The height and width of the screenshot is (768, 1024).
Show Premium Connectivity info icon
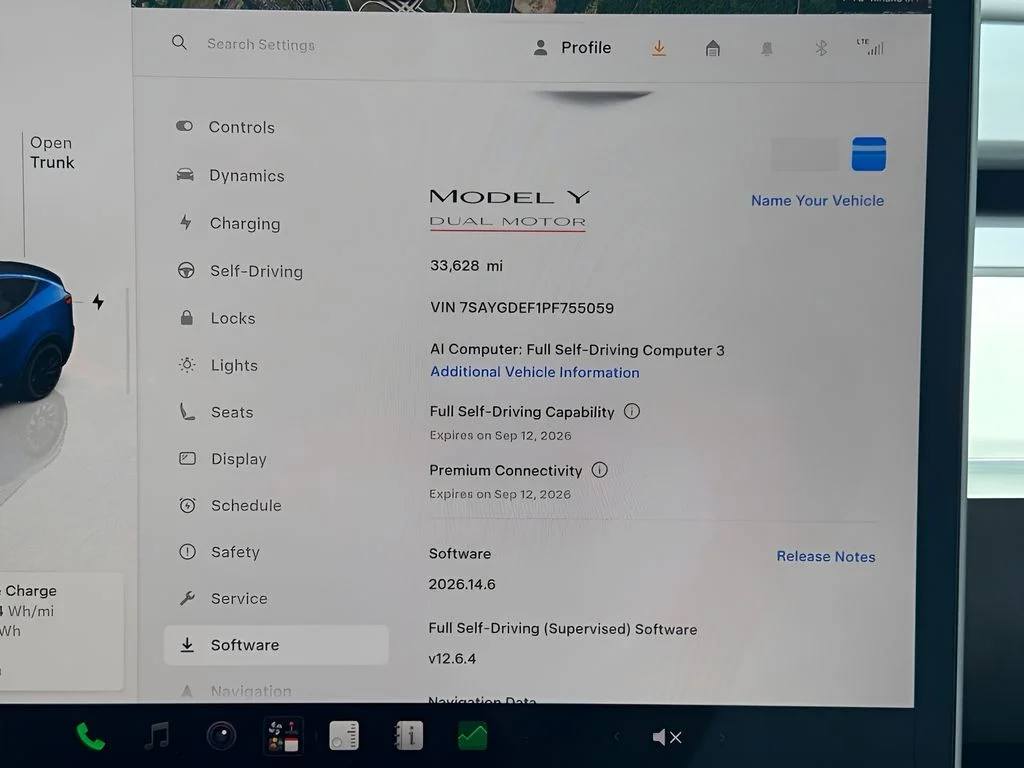coord(600,470)
